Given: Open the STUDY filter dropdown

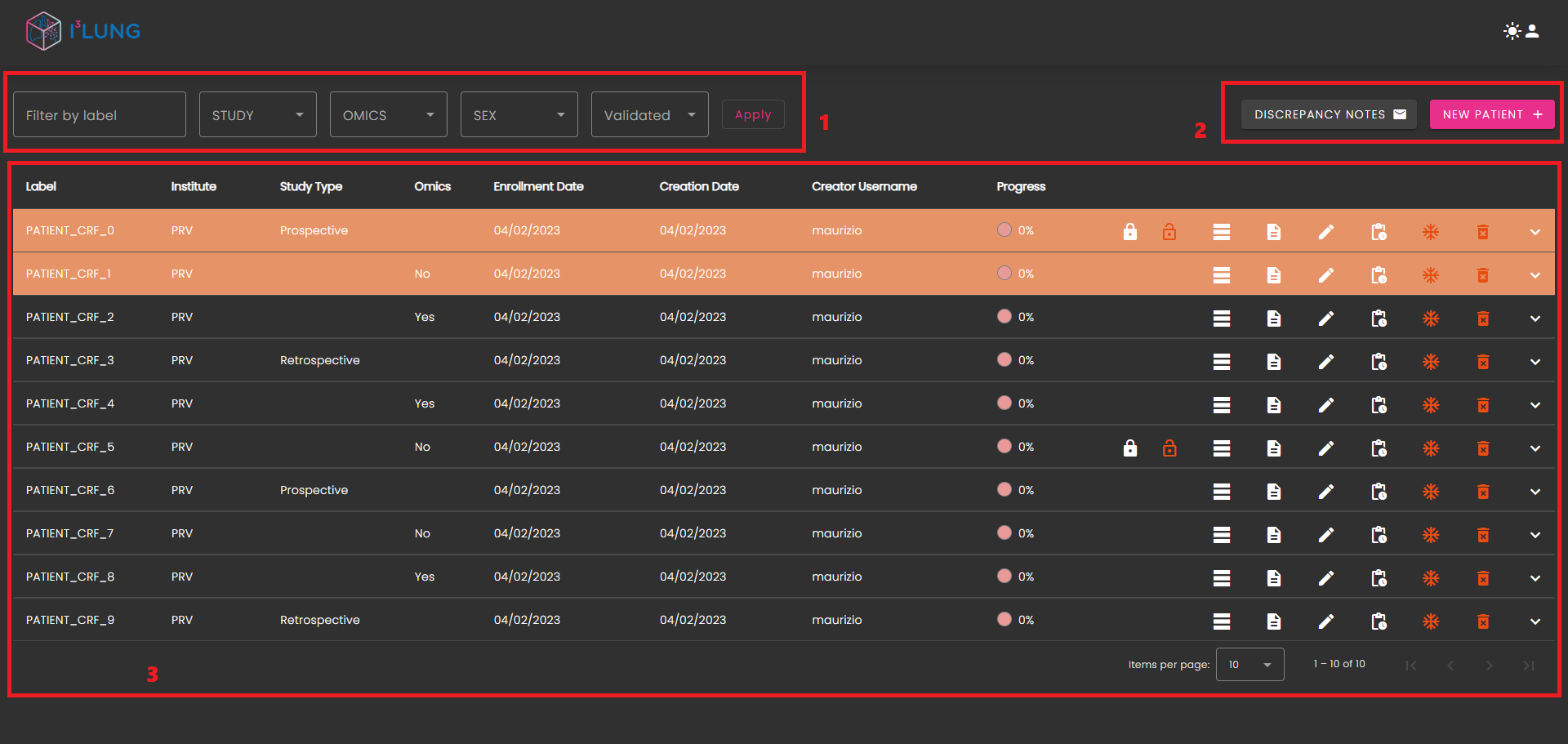Looking at the screenshot, I should [x=257, y=115].
